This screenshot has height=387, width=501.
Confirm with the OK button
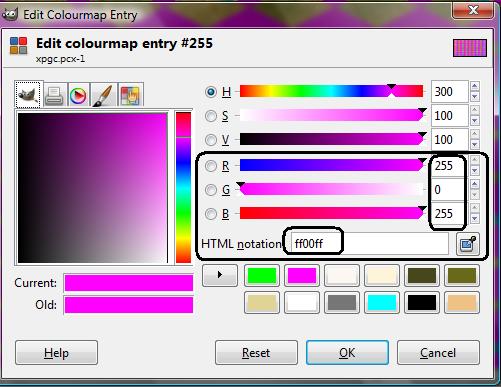347,352
